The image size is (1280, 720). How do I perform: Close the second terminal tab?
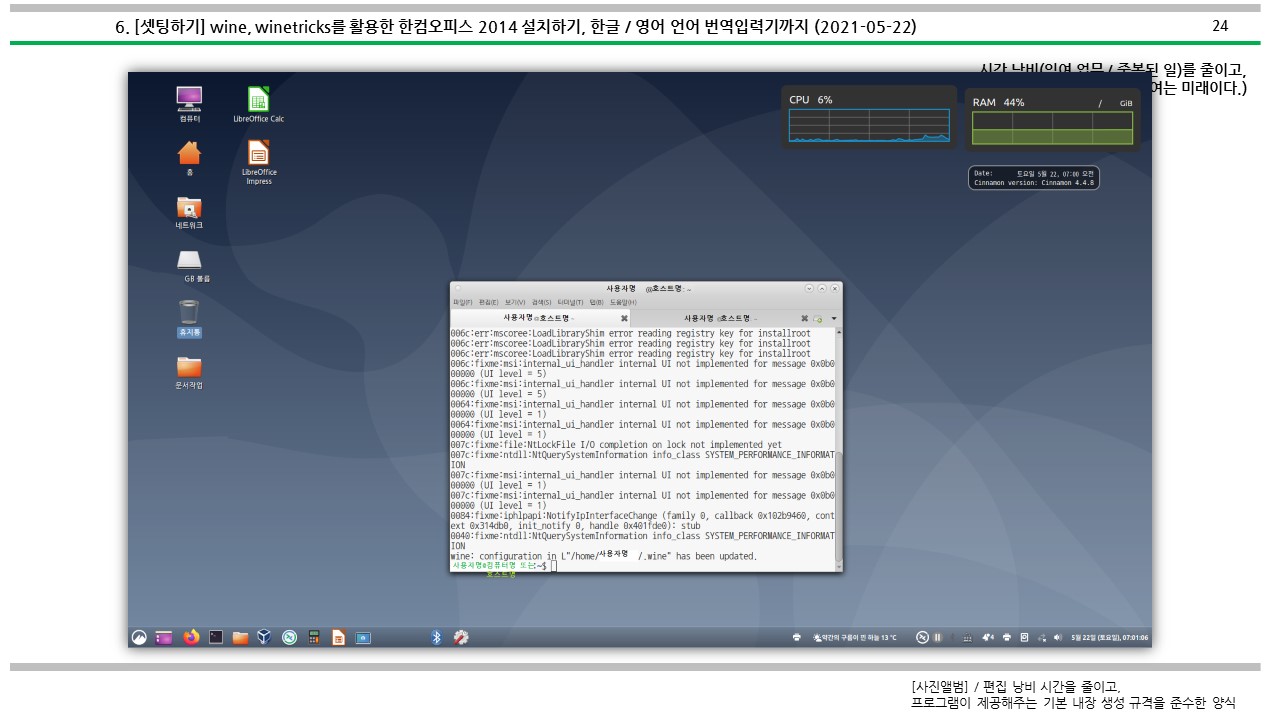[804, 318]
